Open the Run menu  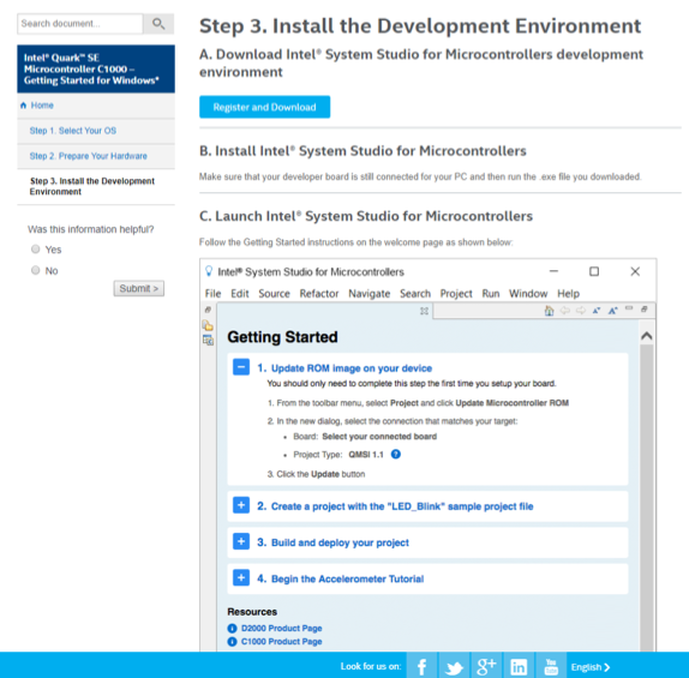[491, 294]
